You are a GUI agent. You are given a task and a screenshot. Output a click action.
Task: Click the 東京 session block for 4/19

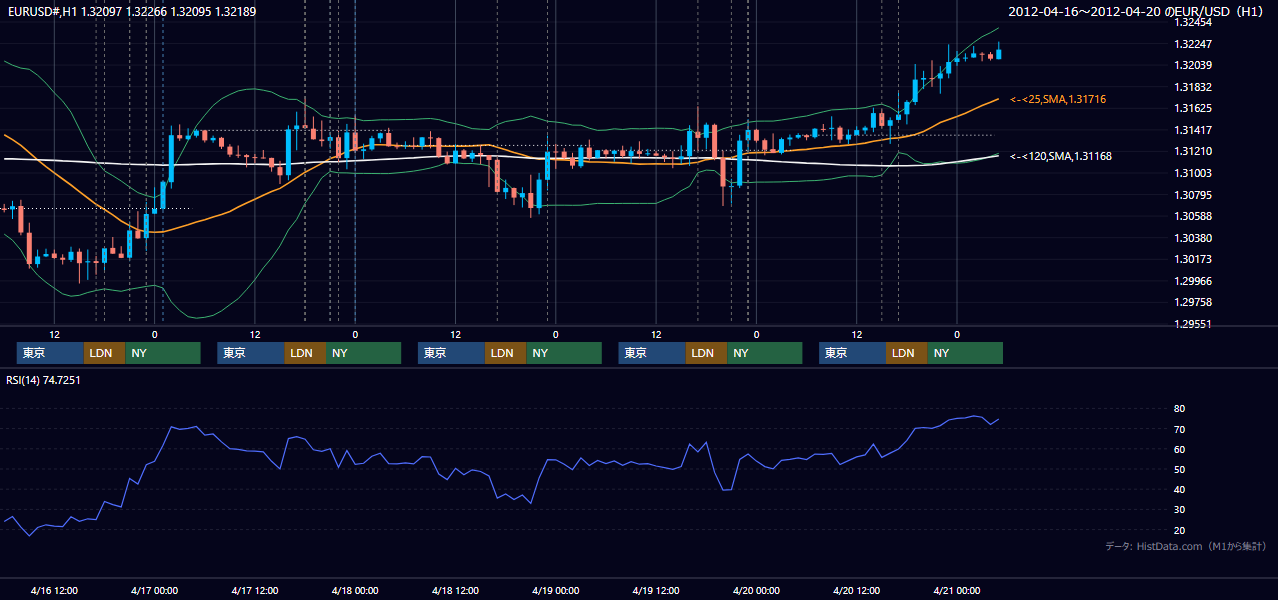(652, 353)
